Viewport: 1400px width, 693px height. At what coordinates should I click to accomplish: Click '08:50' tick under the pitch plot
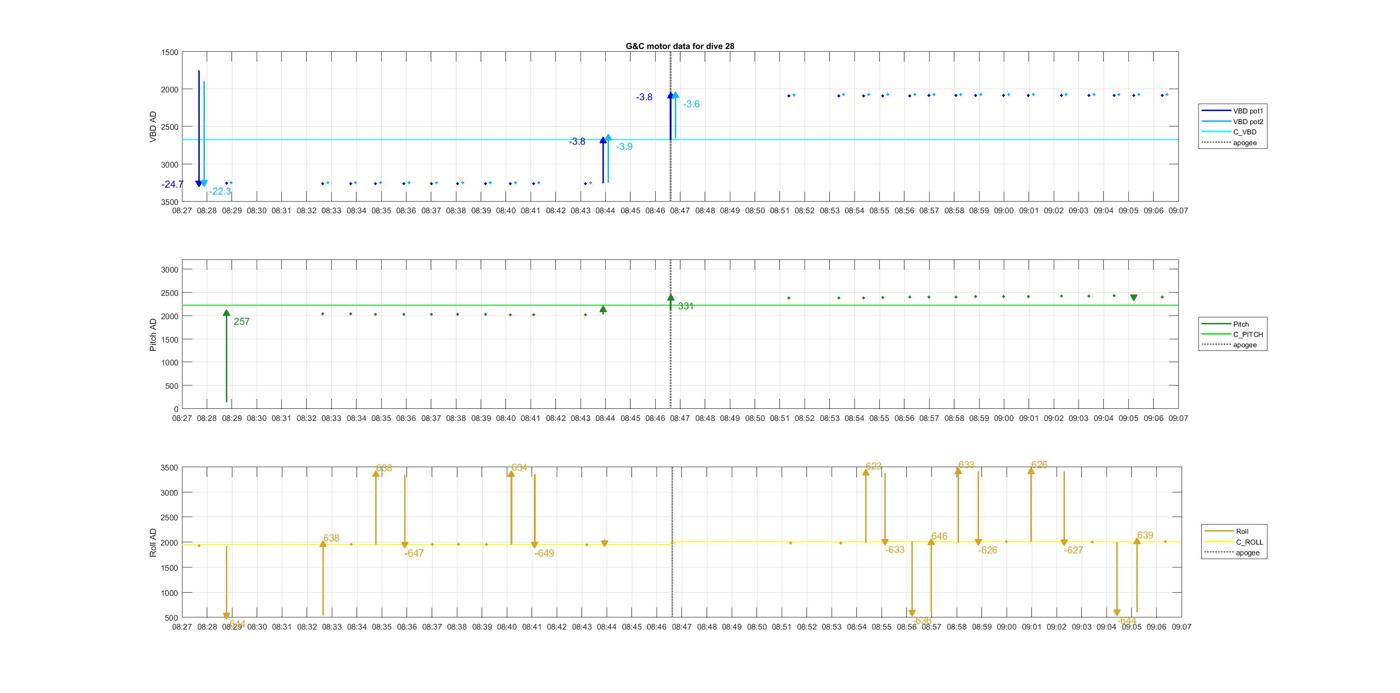coord(755,419)
